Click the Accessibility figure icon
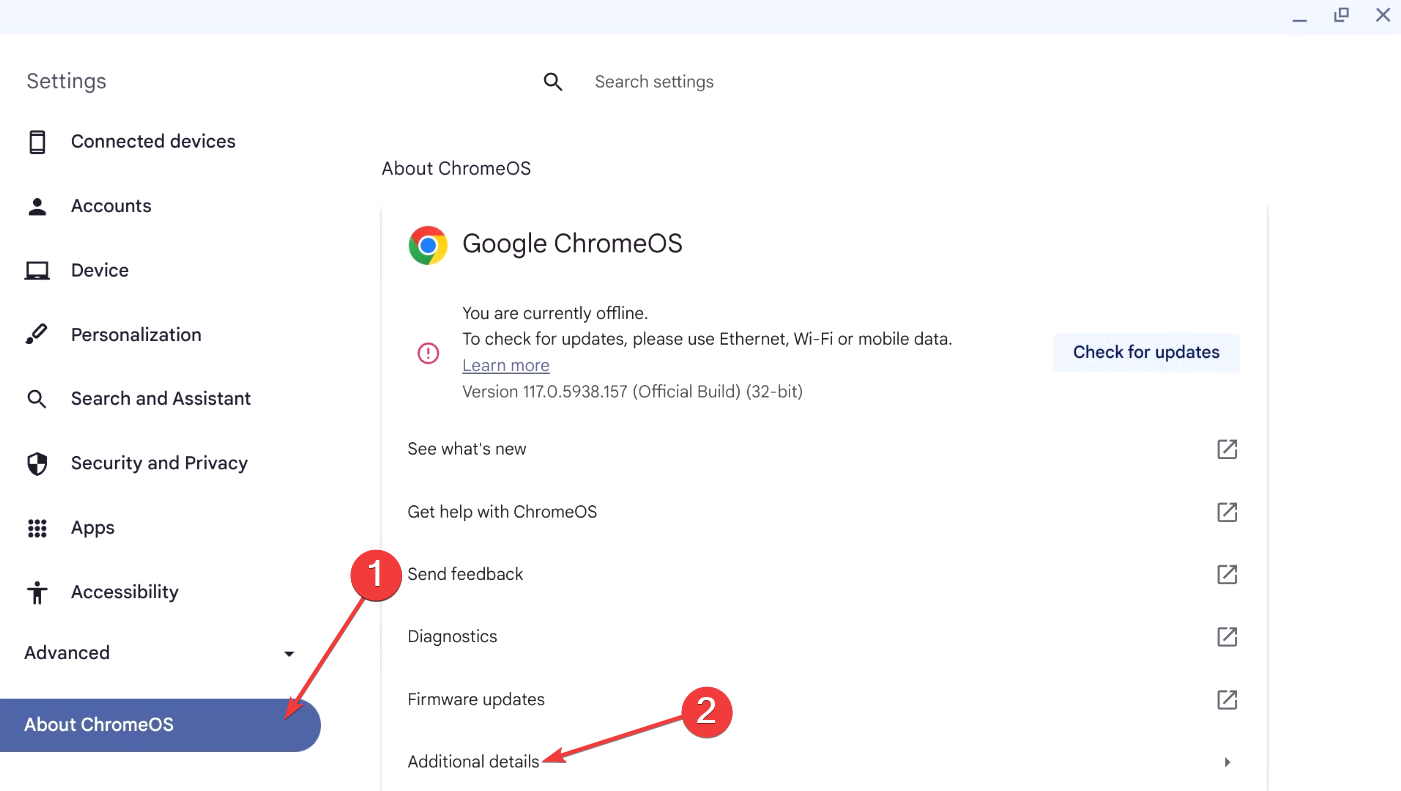This screenshot has width=1401, height=791. (37, 592)
